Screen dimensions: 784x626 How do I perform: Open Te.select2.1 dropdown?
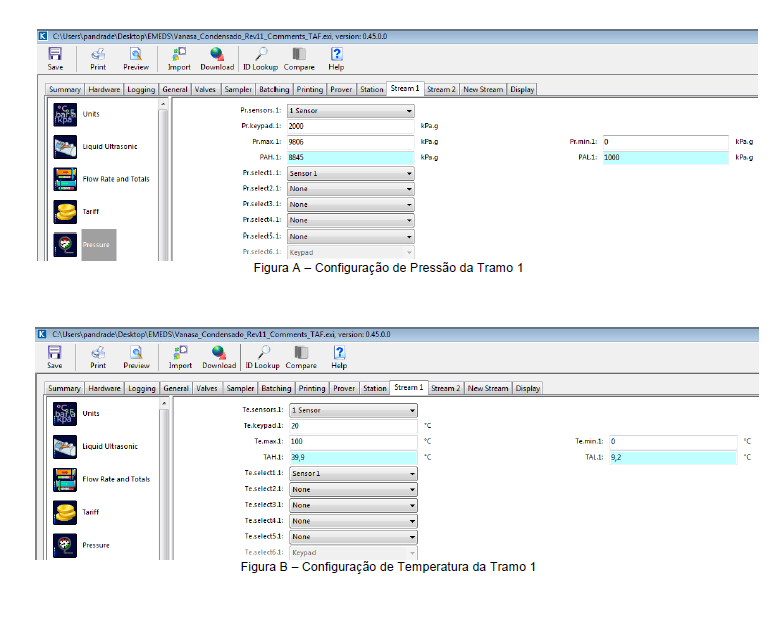354,490
